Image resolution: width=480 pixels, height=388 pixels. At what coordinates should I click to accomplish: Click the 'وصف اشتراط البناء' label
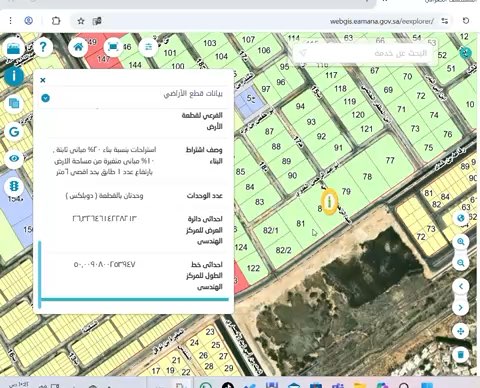(x=204, y=155)
